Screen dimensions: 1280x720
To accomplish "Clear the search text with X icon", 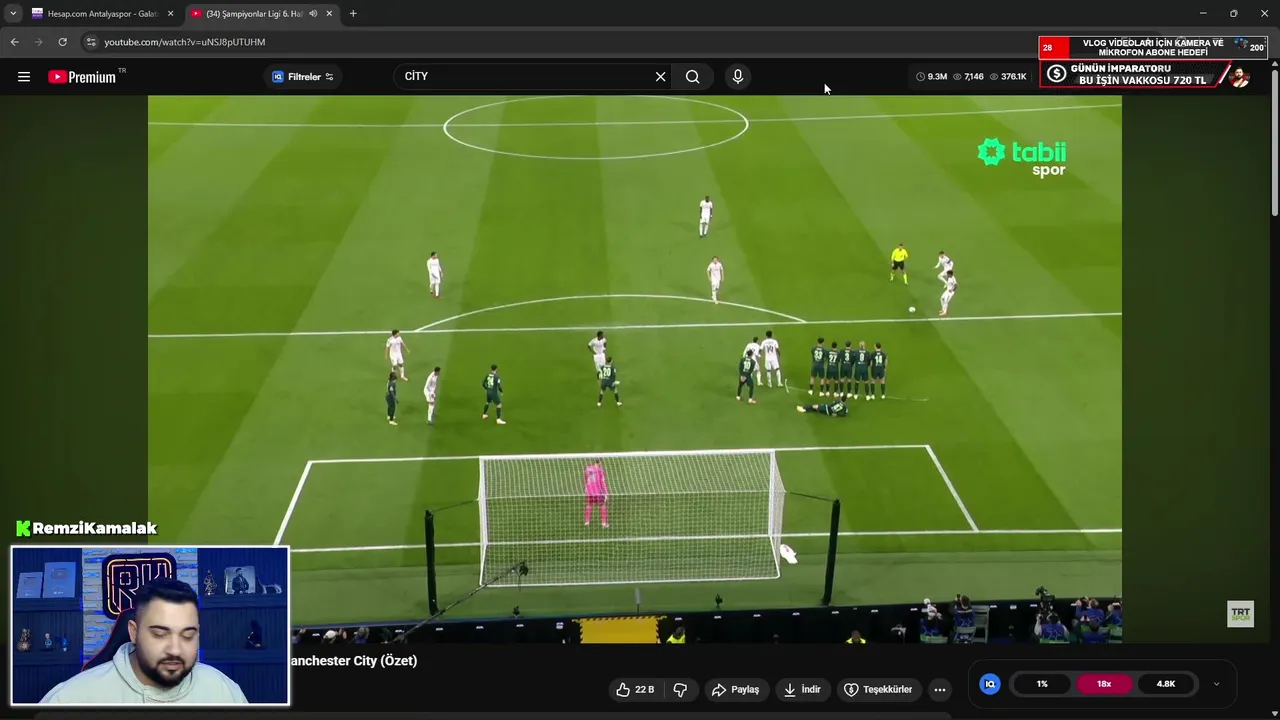I will tap(660, 77).
